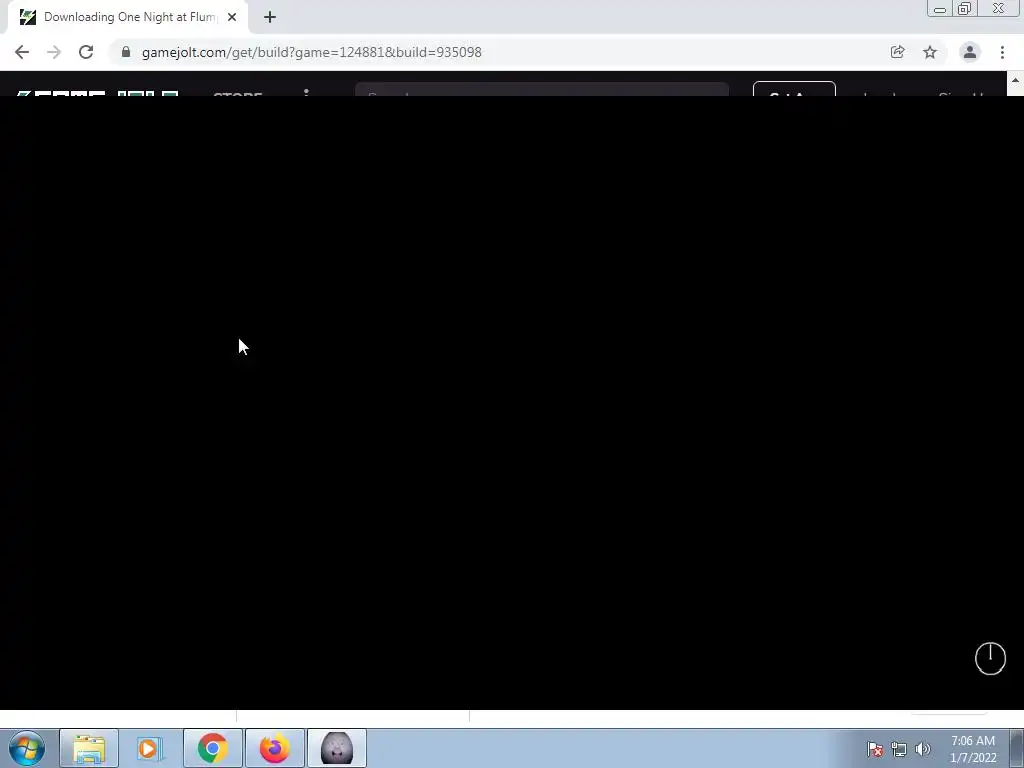Bookmark this tab with the star icon
1024x768 pixels.
tap(930, 52)
